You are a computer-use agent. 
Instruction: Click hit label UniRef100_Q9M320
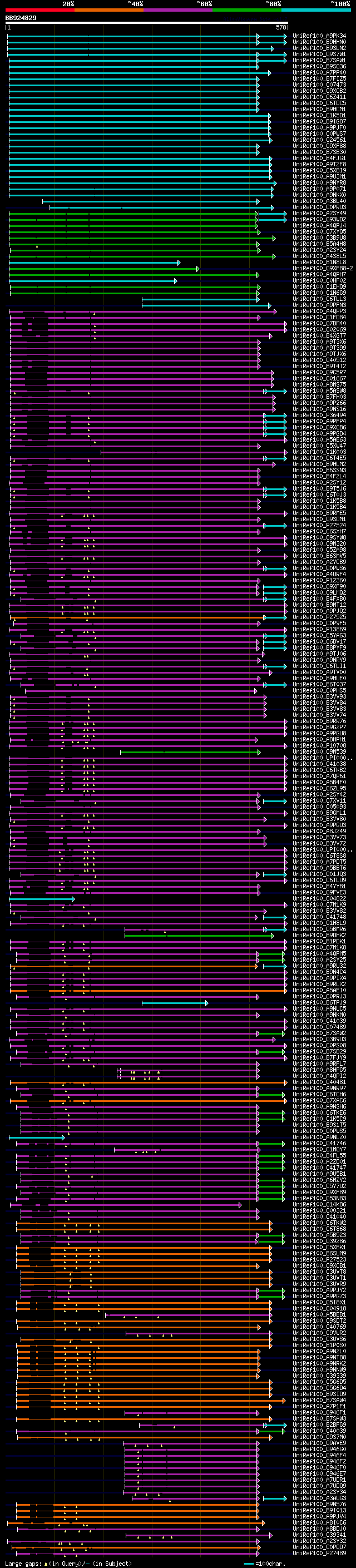pos(319,544)
